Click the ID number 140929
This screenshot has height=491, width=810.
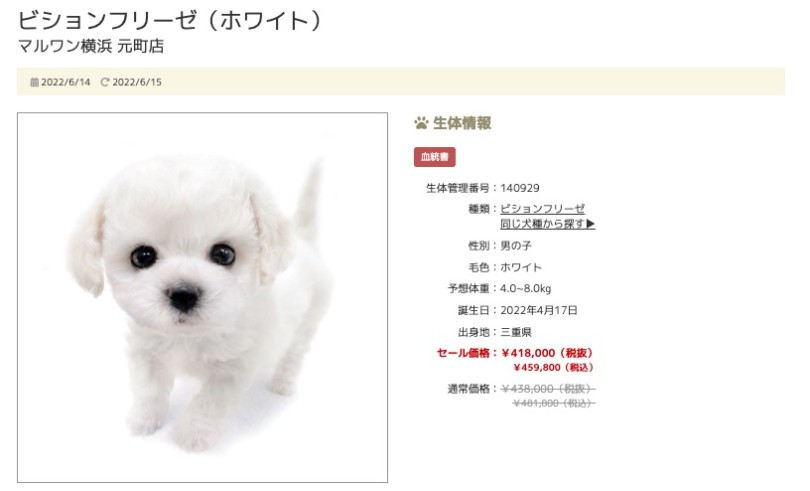pos(520,188)
